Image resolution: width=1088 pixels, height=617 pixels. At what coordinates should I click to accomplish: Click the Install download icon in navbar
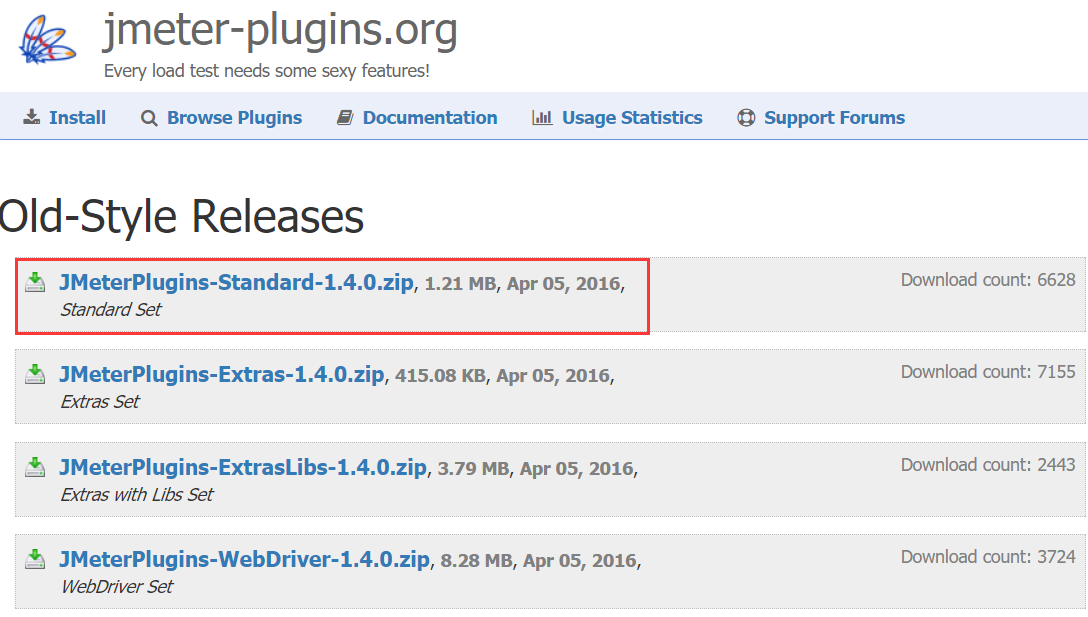pos(31,117)
